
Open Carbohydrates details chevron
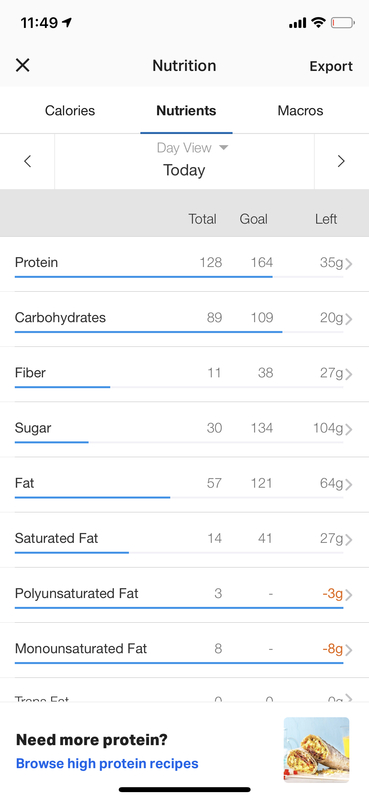[349, 319]
